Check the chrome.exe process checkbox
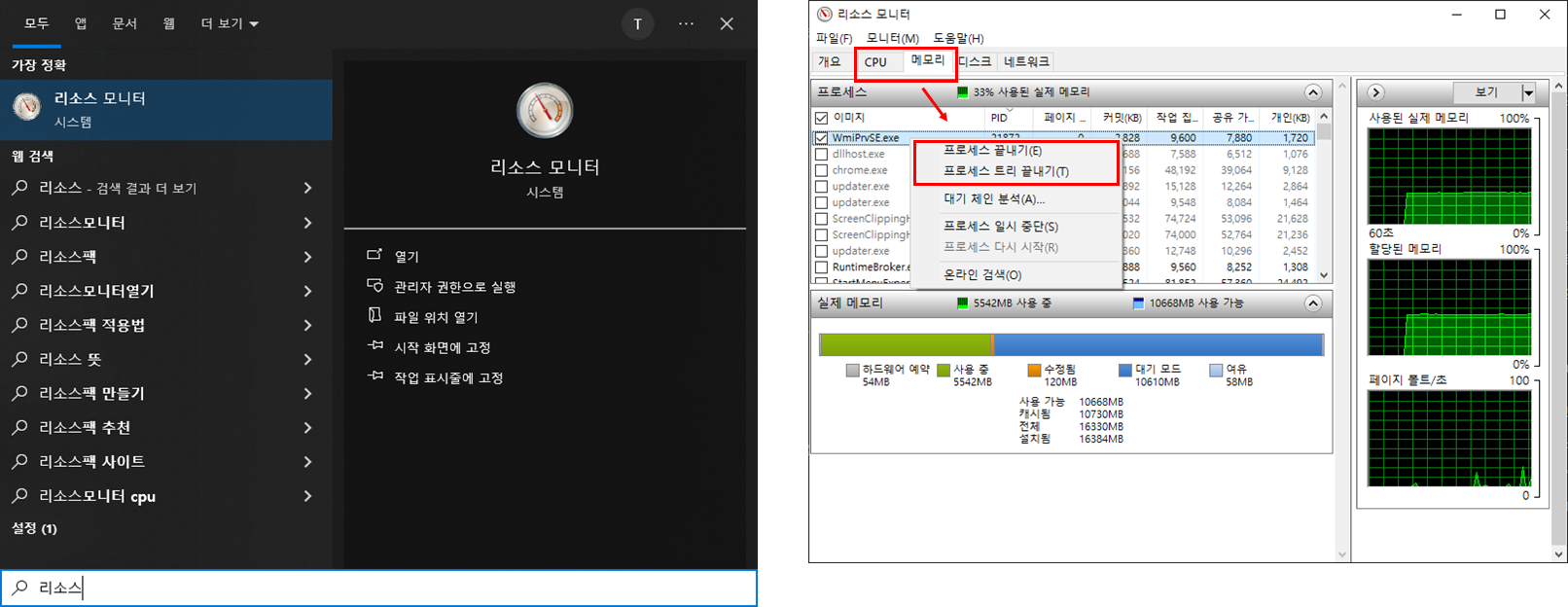This screenshot has width=1568, height=607. tap(821, 170)
